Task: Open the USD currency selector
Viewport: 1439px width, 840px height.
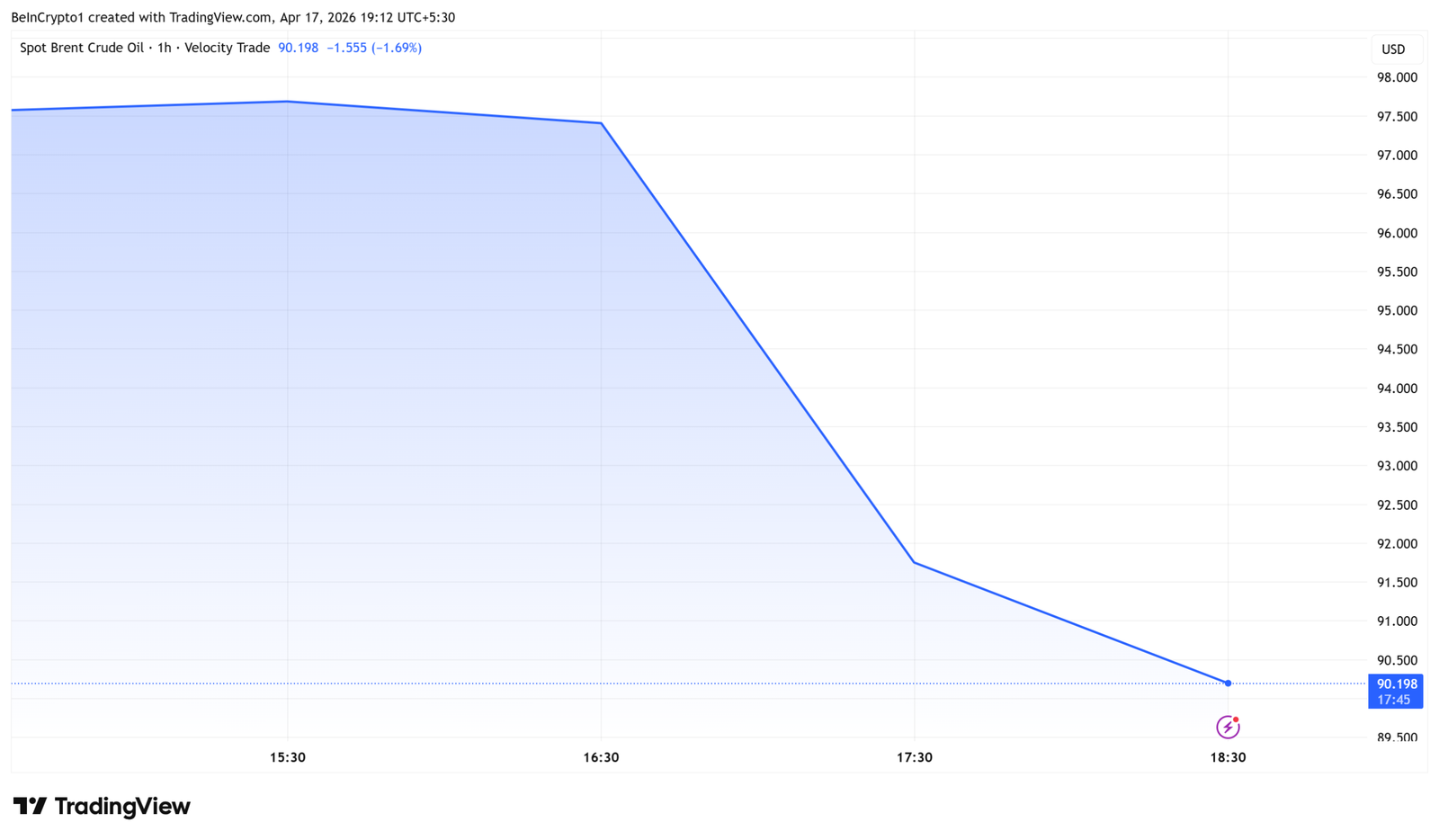Action: [1393, 49]
